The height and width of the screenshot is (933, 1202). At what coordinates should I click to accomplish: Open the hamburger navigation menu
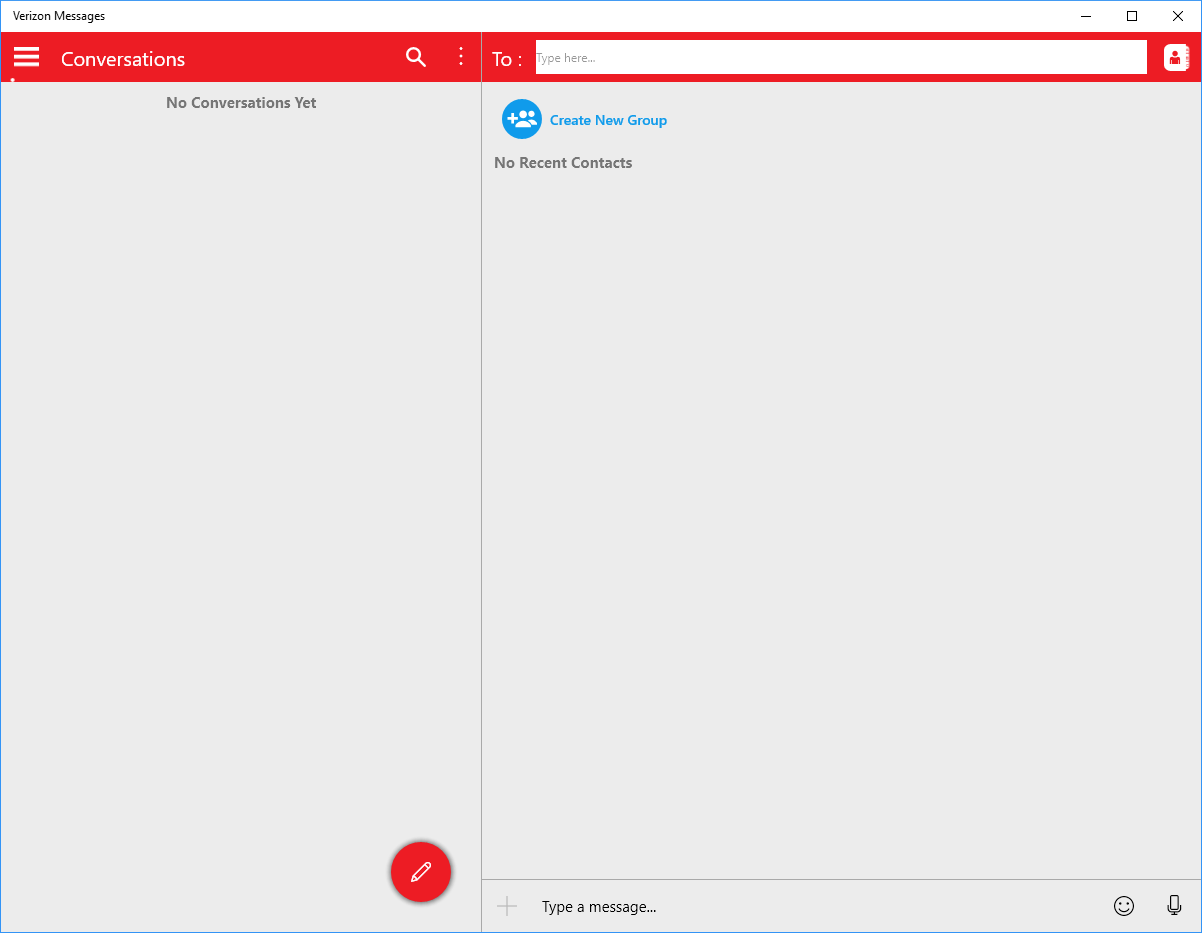pos(26,57)
